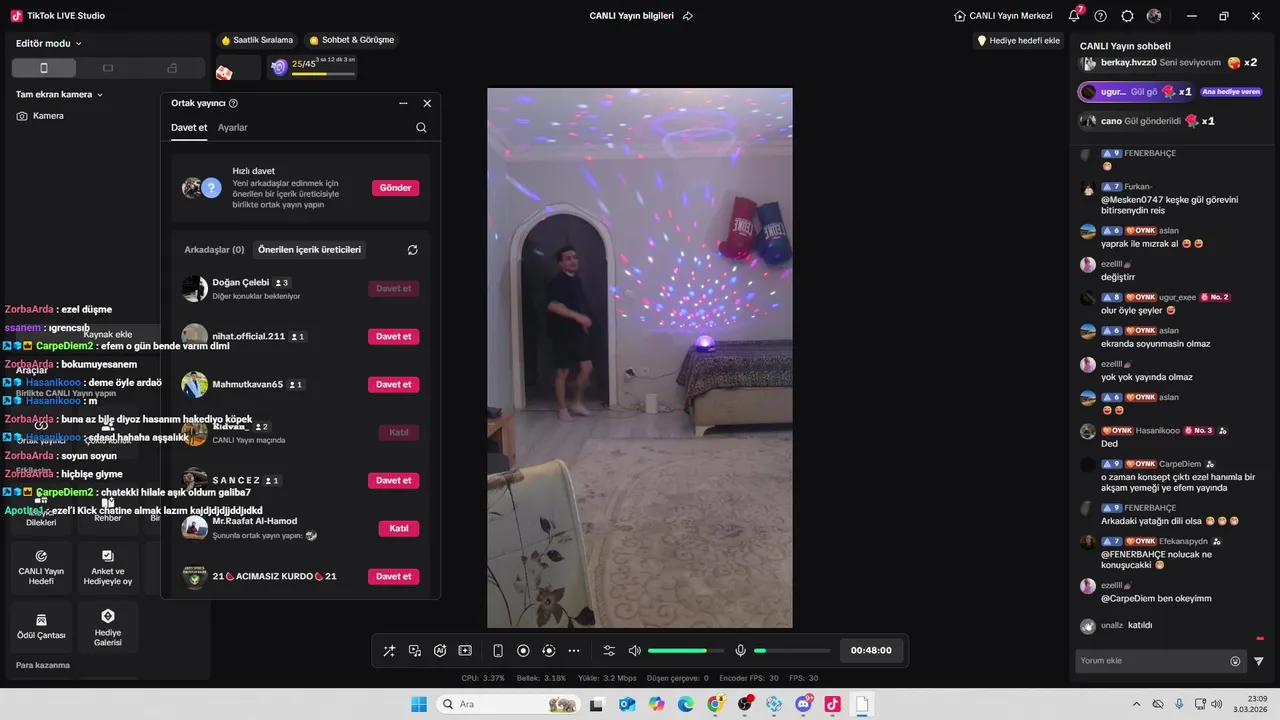Click the phone orientation icon in bottom toolbar
1280x720 pixels.
tap(498, 651)
